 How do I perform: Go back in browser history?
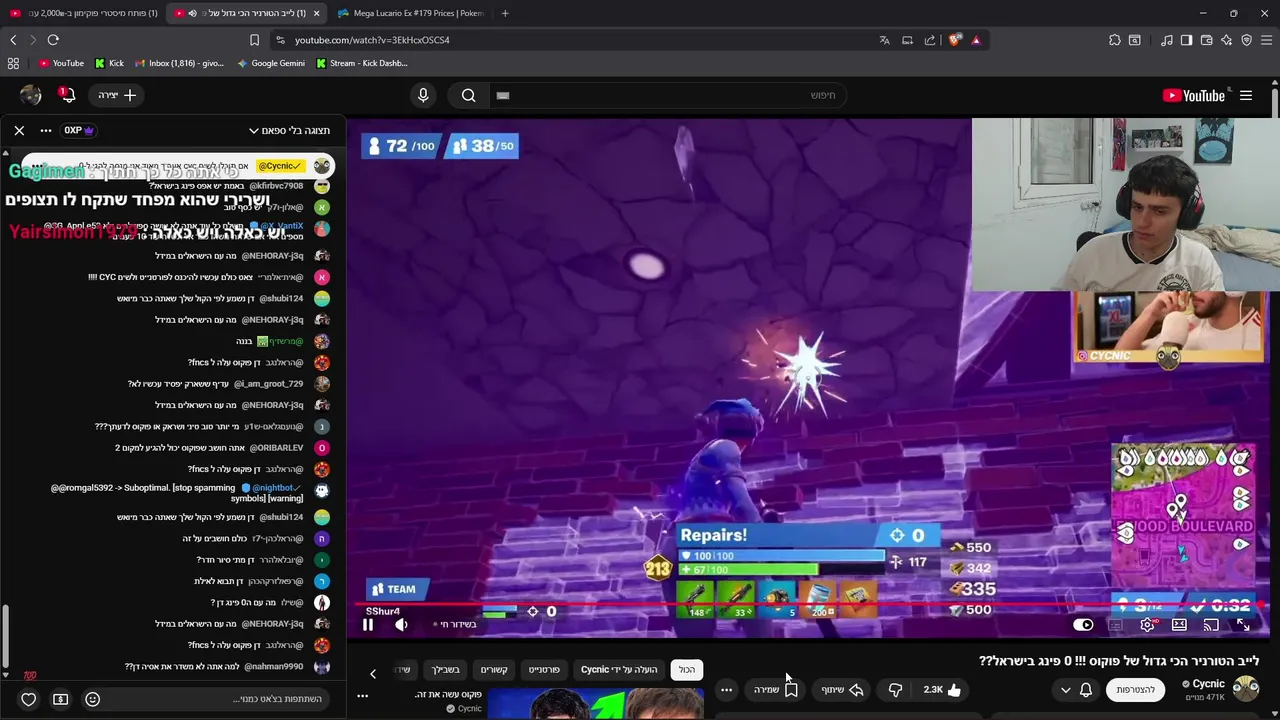coord(13,40)
